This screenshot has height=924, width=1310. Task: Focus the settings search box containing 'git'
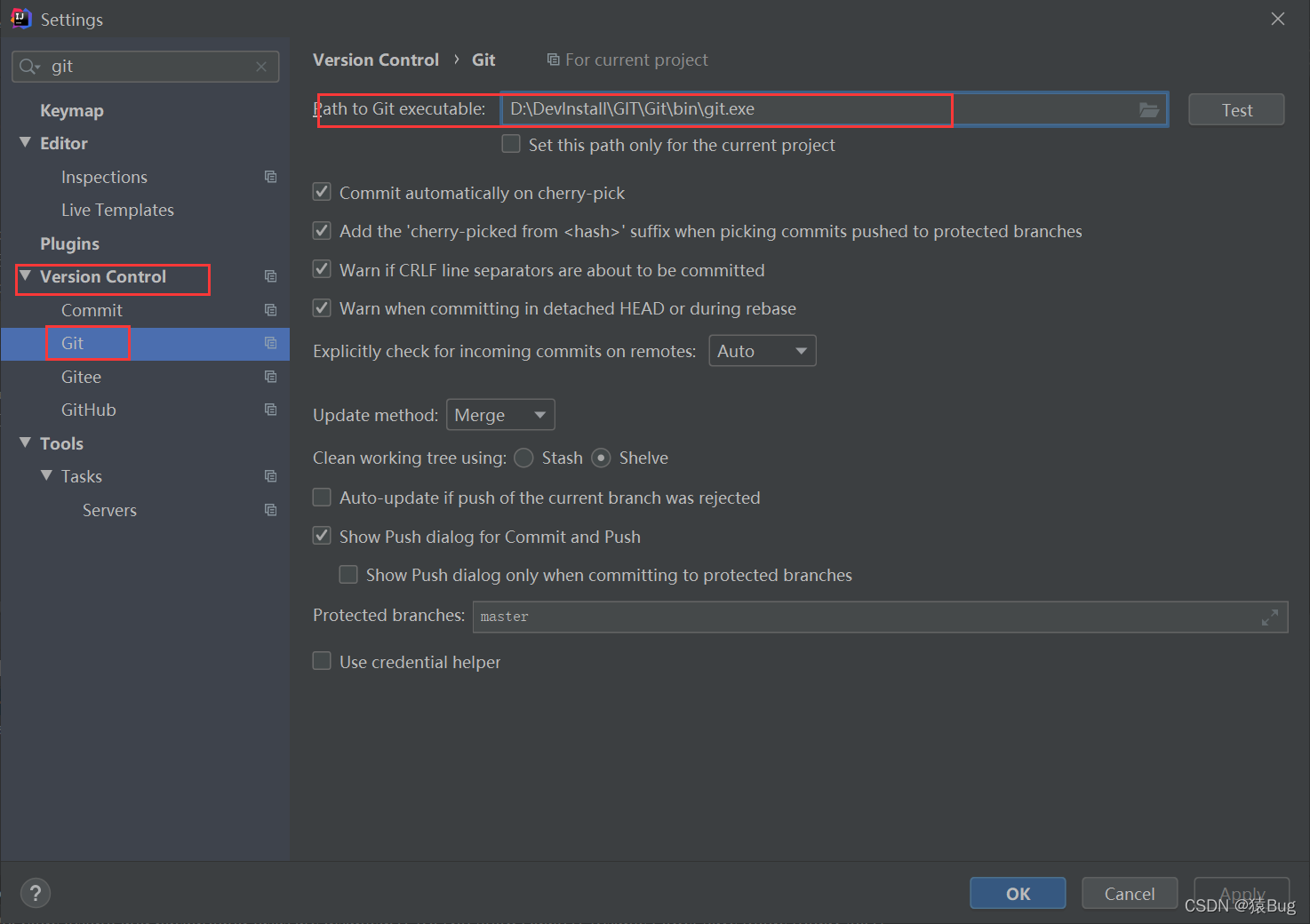coord(146,67)
